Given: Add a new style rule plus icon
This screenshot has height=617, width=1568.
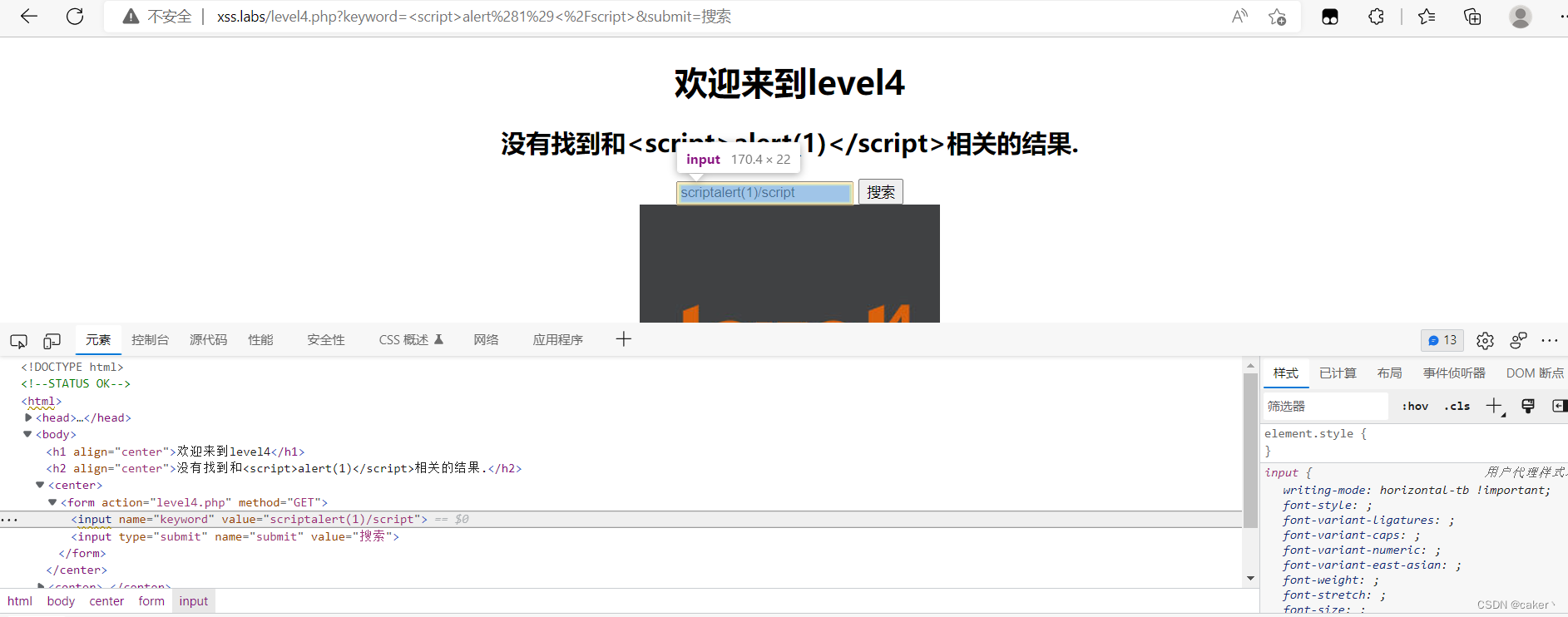Looking at the screenshot, I should click(x=1495, y=406).
